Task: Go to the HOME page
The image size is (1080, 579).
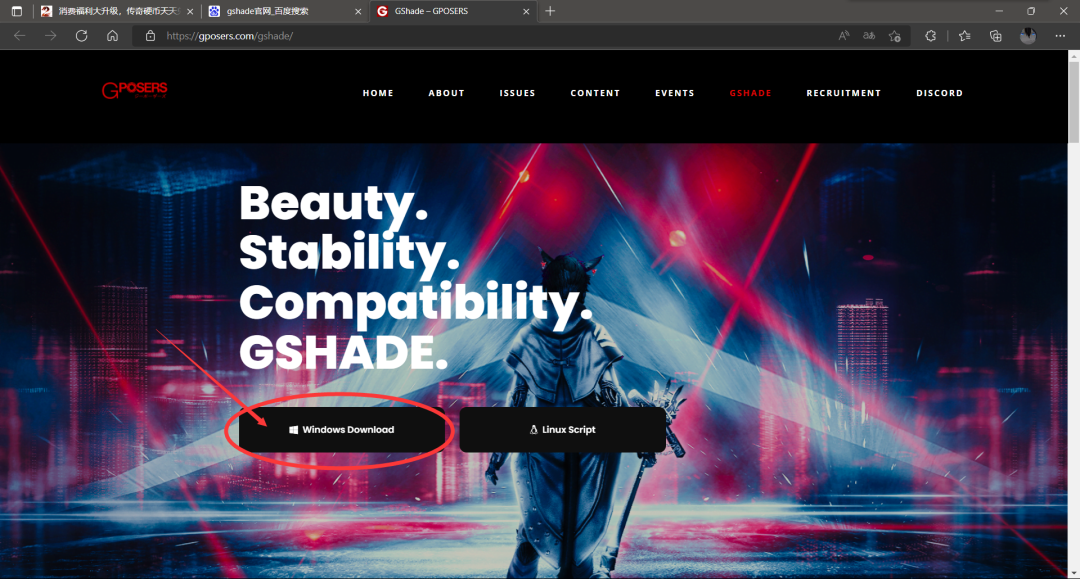Action: pos(378,93)
